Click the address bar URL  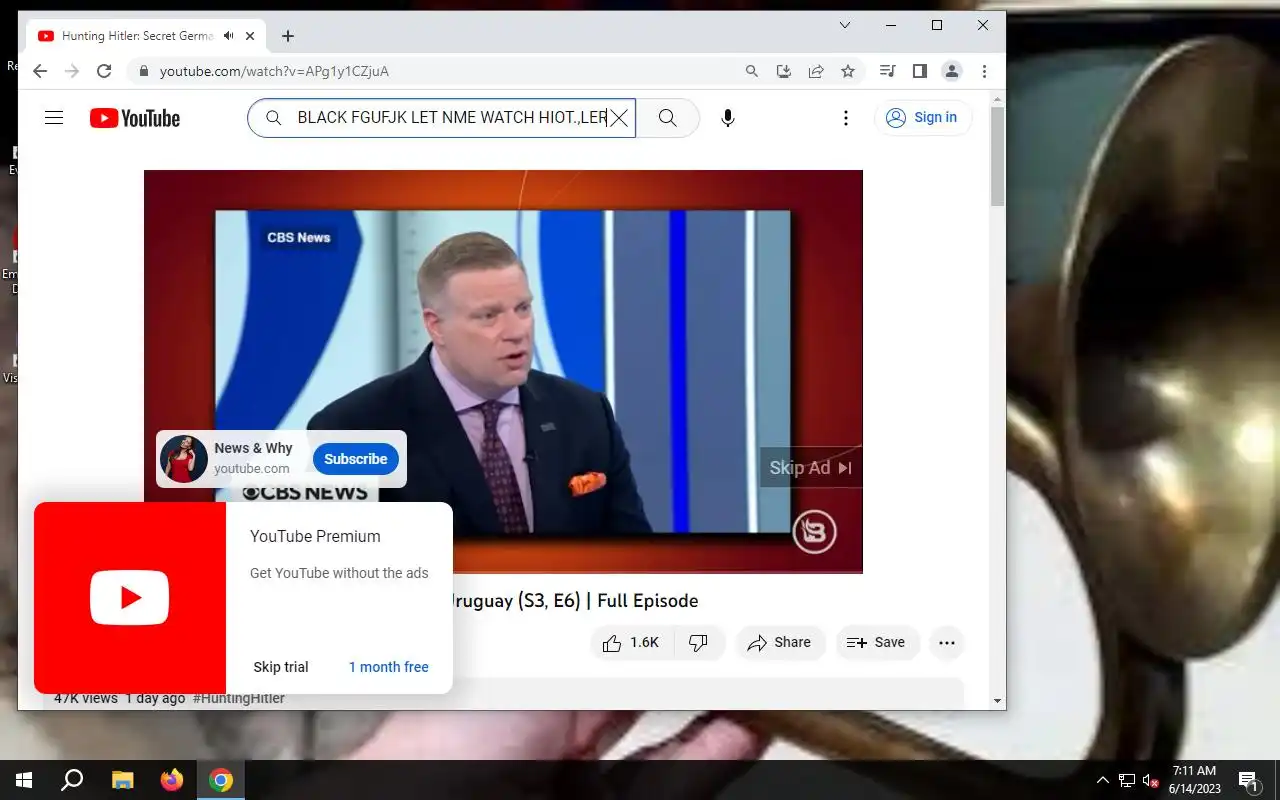pyautogui.click(x=274, y=71)
